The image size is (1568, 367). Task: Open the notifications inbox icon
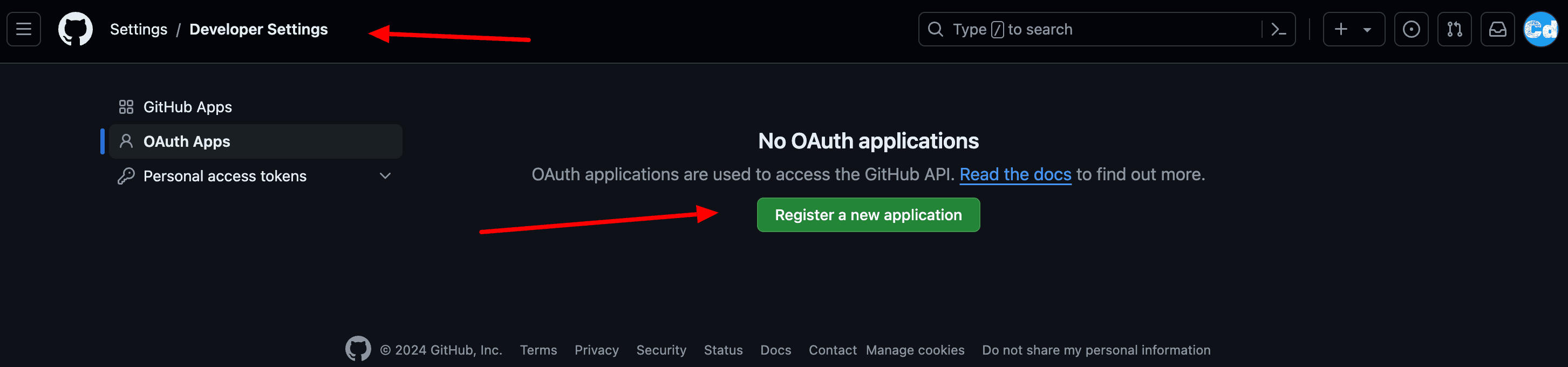tap(1497, 29)
